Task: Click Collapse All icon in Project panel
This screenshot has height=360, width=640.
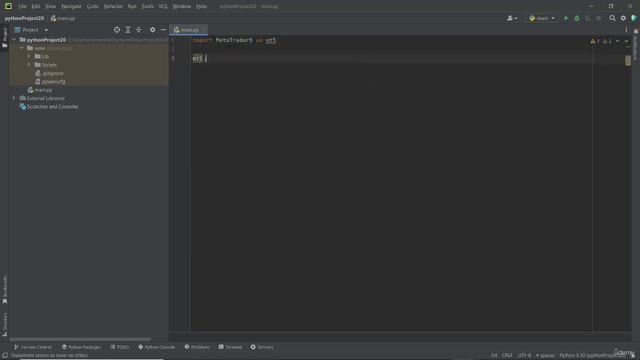Action: [x=139, y=30]
